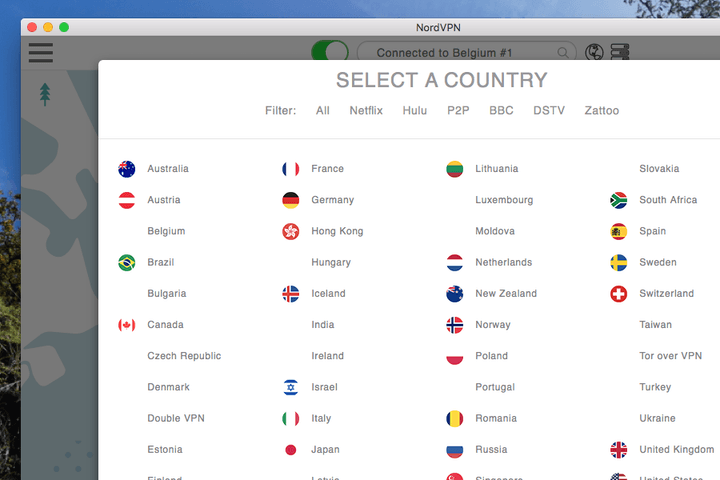
Task: Choose Turkey
Action: (x=655, y=387)
